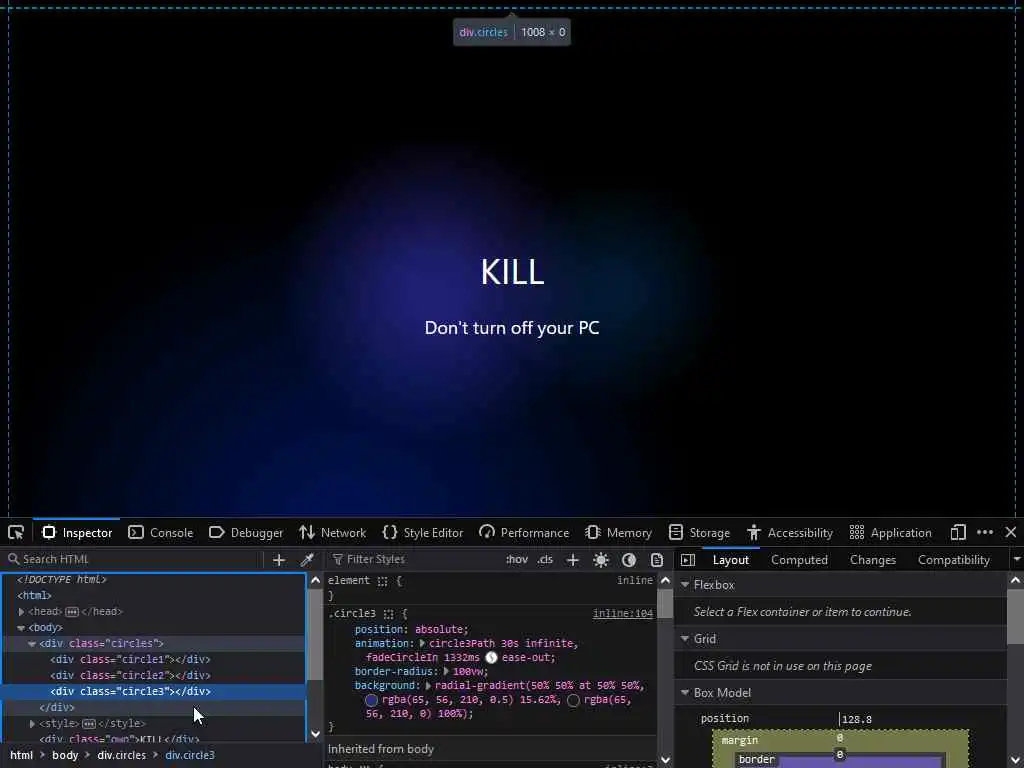The image size is (1024, 768).
Task: Click the head element ellipsis badge
Action: (72, 612)
